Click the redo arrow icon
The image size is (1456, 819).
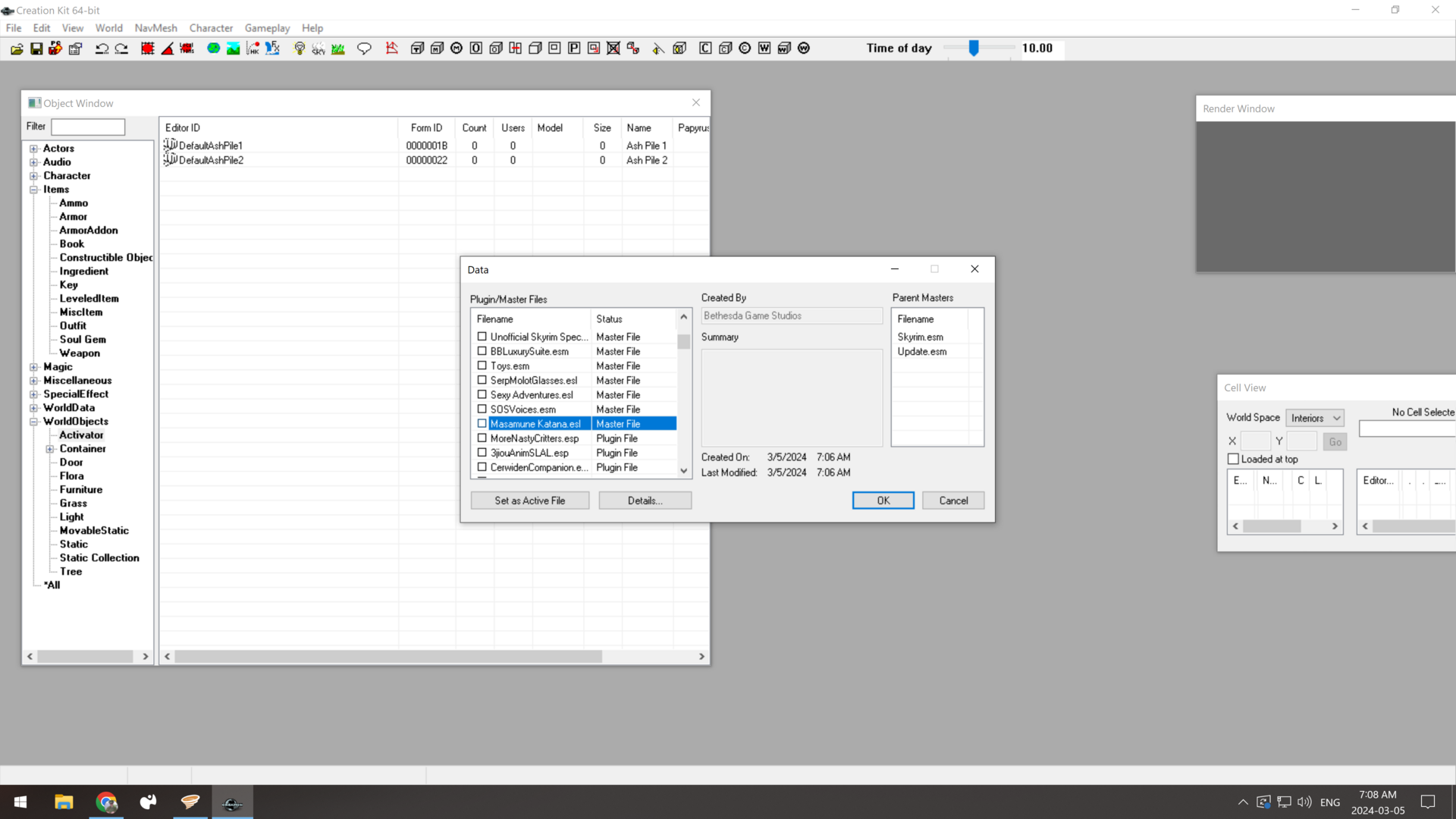[121, 49]
